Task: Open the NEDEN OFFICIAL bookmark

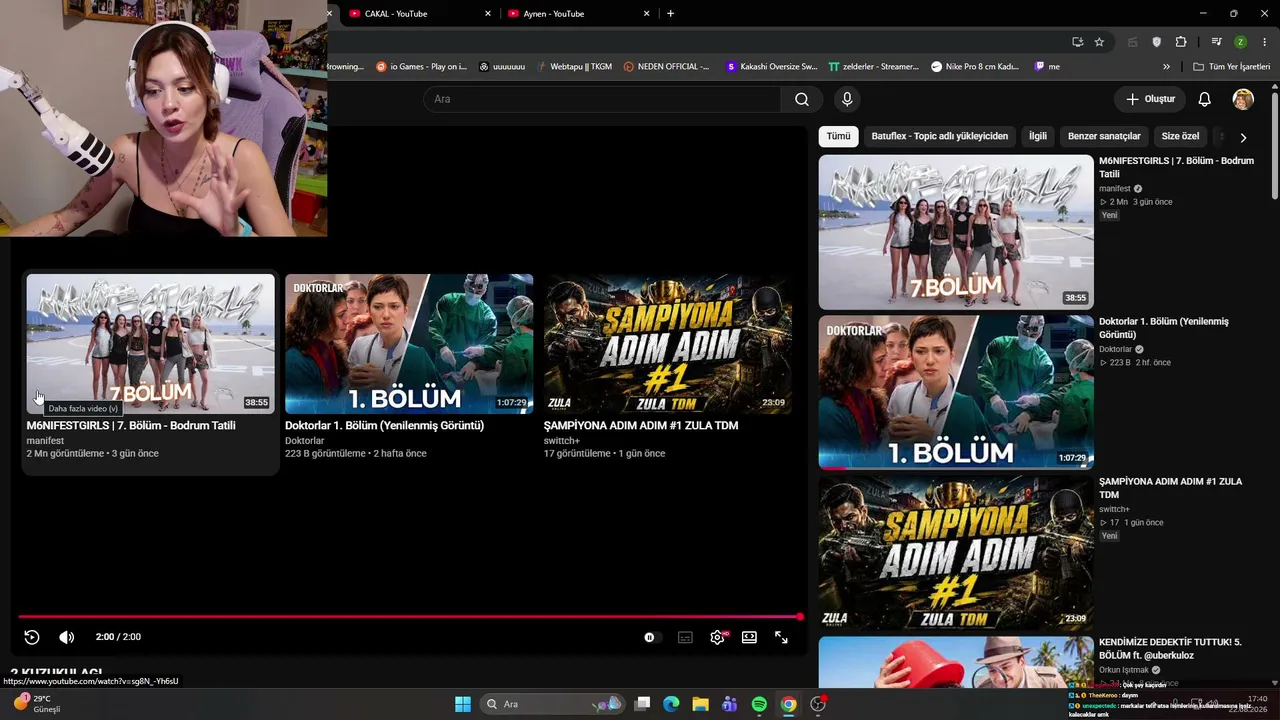Action: click(x=666, y=67)
